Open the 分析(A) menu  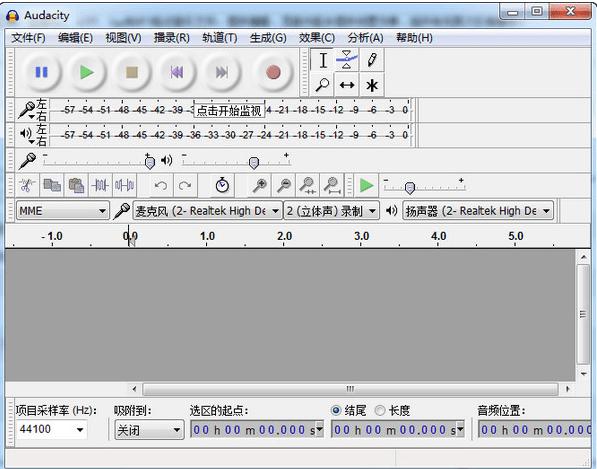tap(365, 38)
